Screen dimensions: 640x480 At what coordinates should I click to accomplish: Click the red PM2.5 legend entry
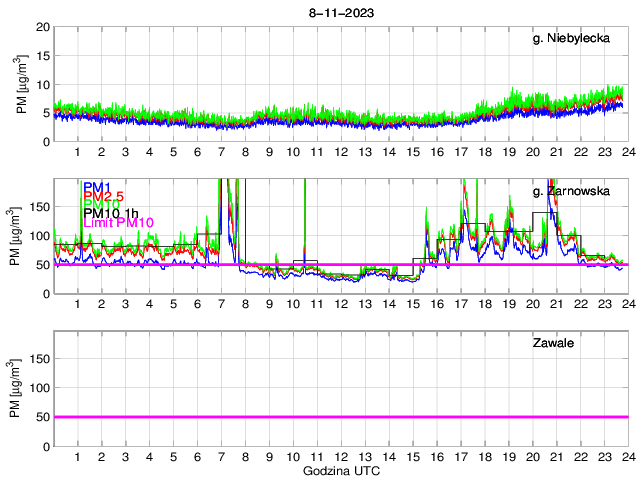pos(104,198)
